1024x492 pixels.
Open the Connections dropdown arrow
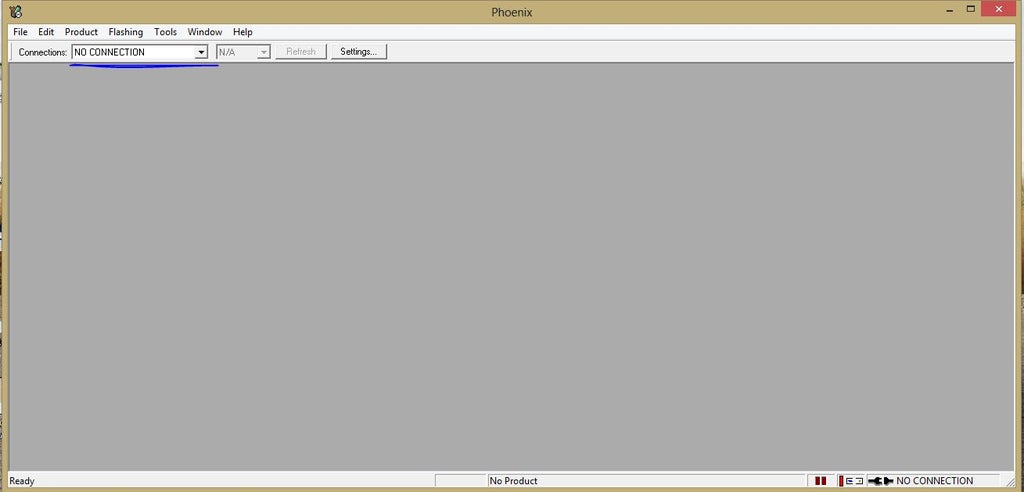(x=201, y=52)
